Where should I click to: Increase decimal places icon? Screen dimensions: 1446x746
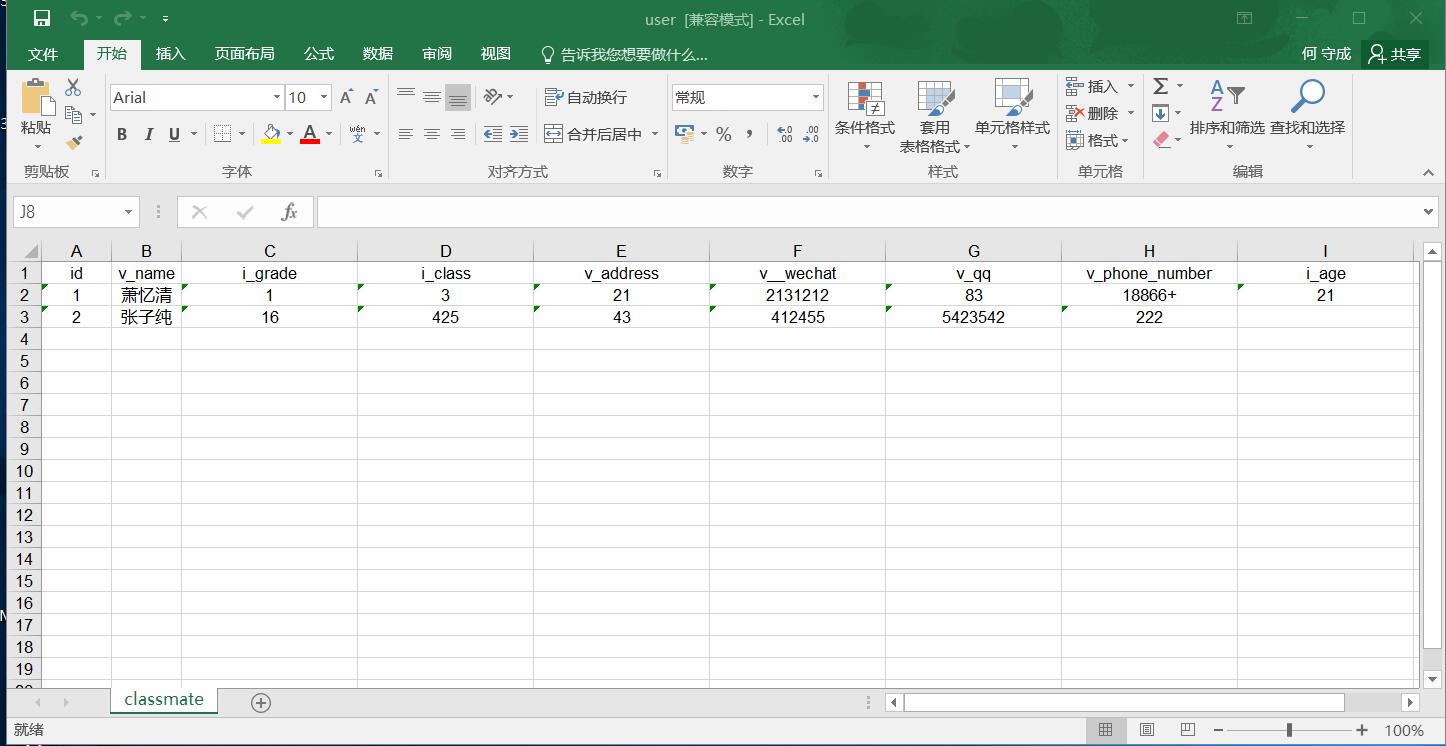tap(785, 134)
